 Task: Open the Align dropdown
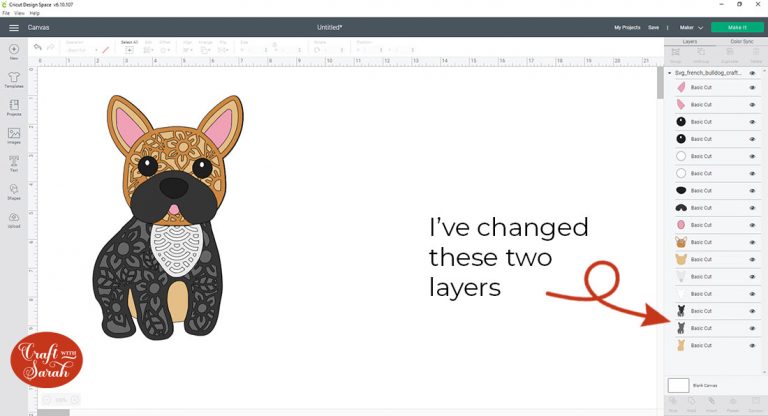click(188, 48)
